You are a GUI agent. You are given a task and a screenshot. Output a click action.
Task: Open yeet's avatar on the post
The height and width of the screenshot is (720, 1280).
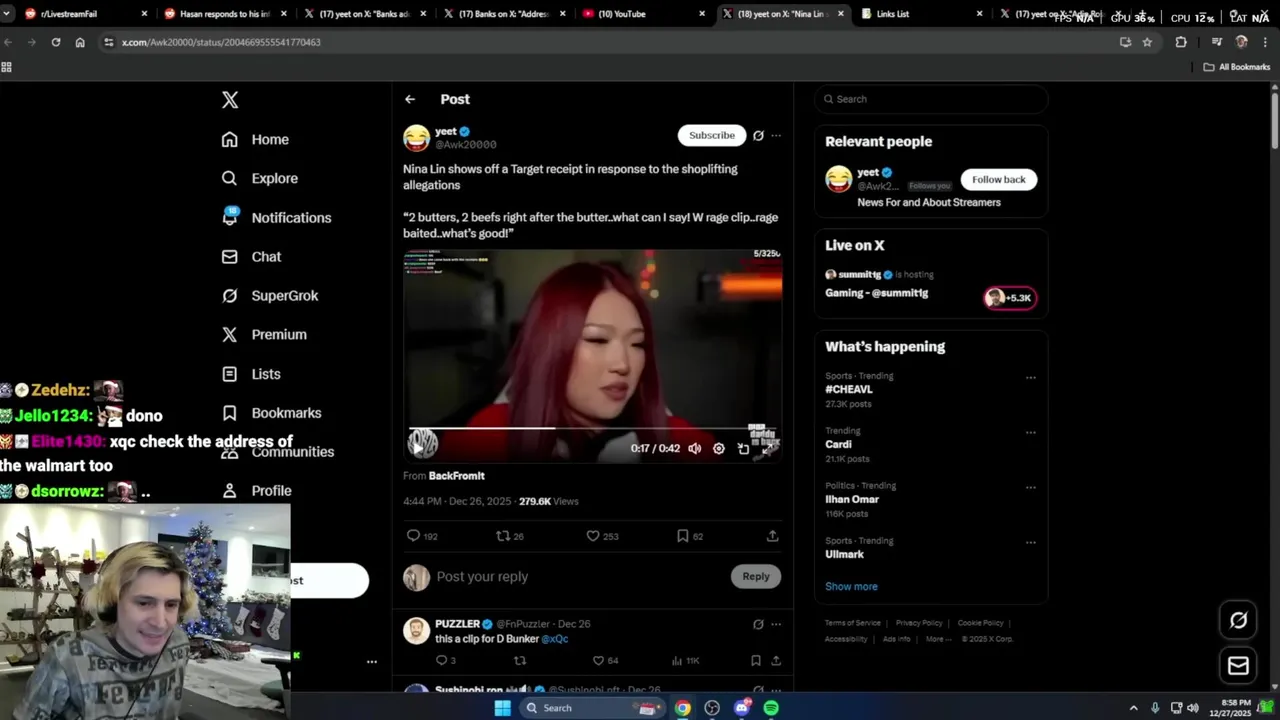pos(416,137)
